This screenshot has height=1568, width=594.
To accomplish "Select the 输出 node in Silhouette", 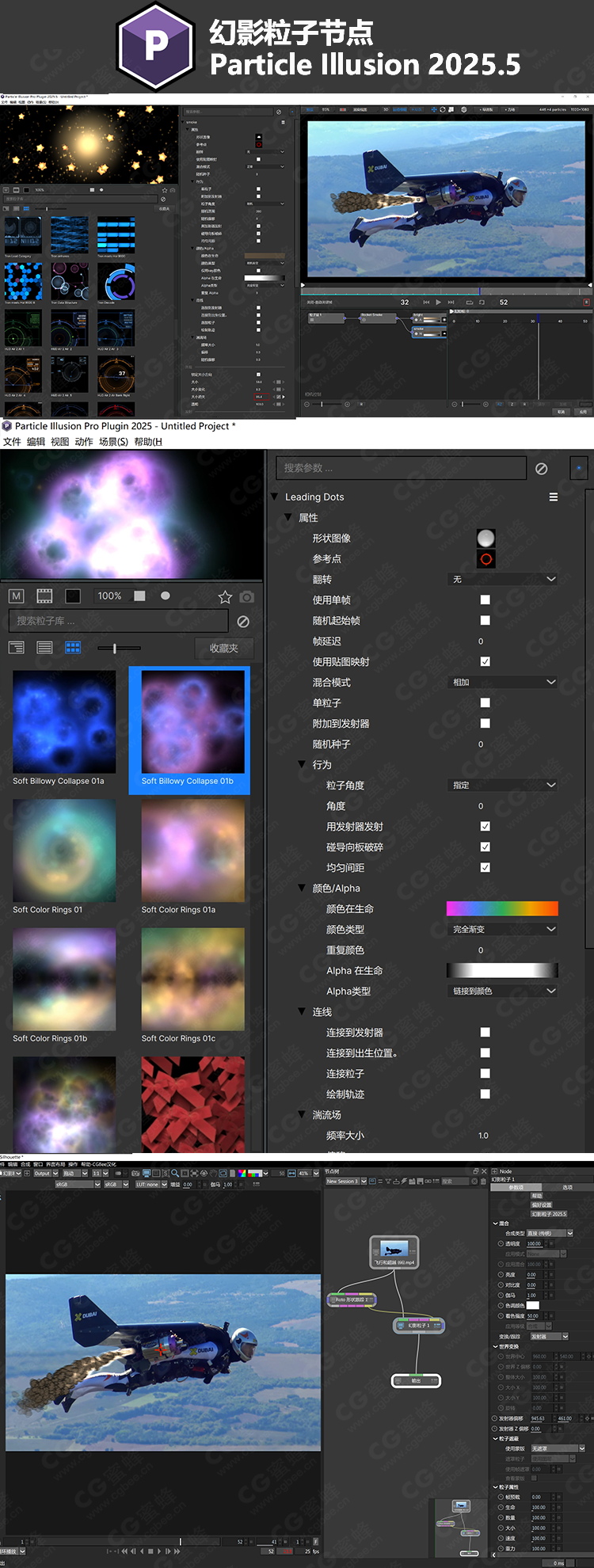I will coord(416,1380).
